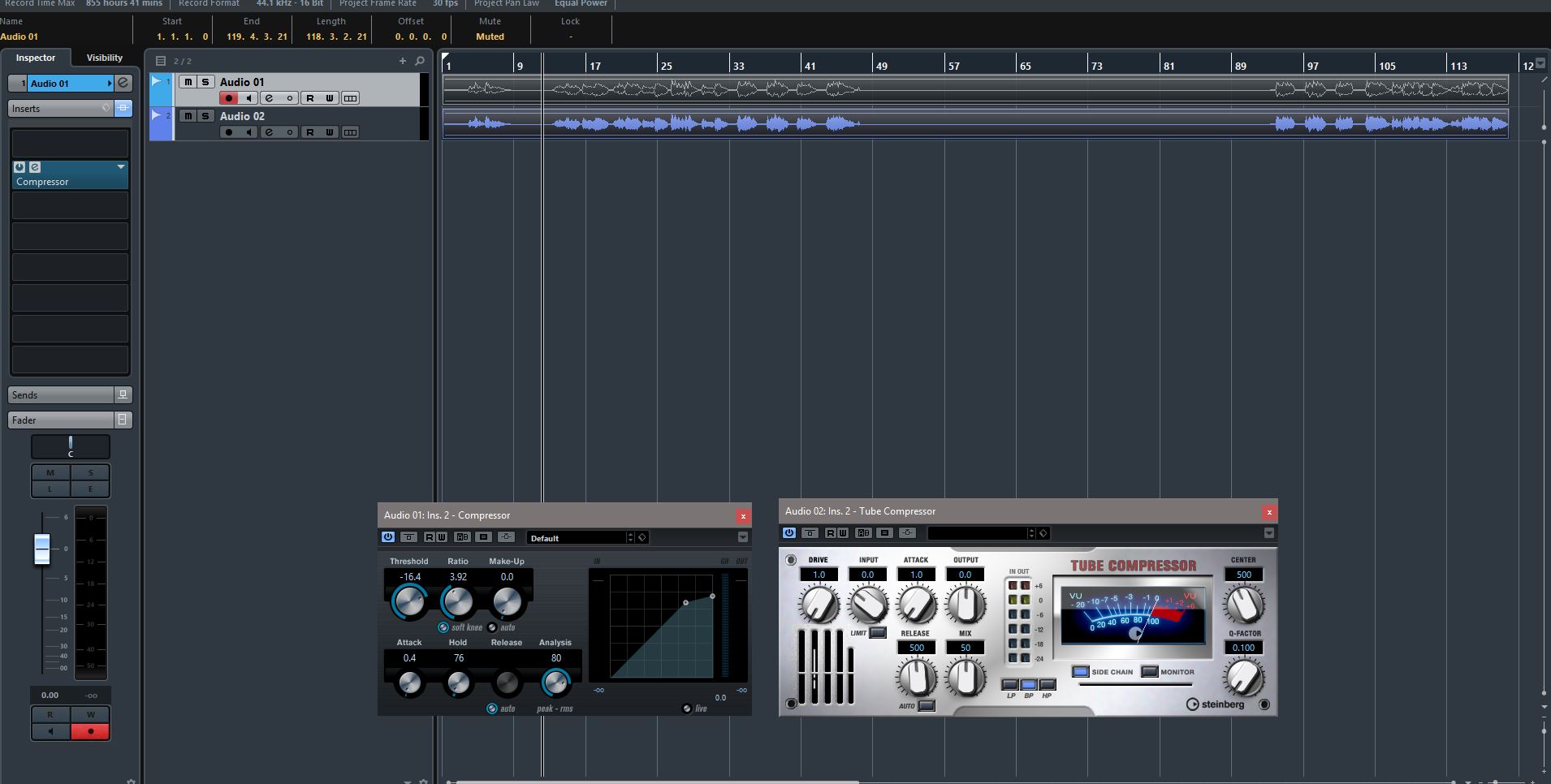Toggle Tube Compressor read automation R button
The height and width of the screenshot is (784, 1551).
tap(831, 533)
